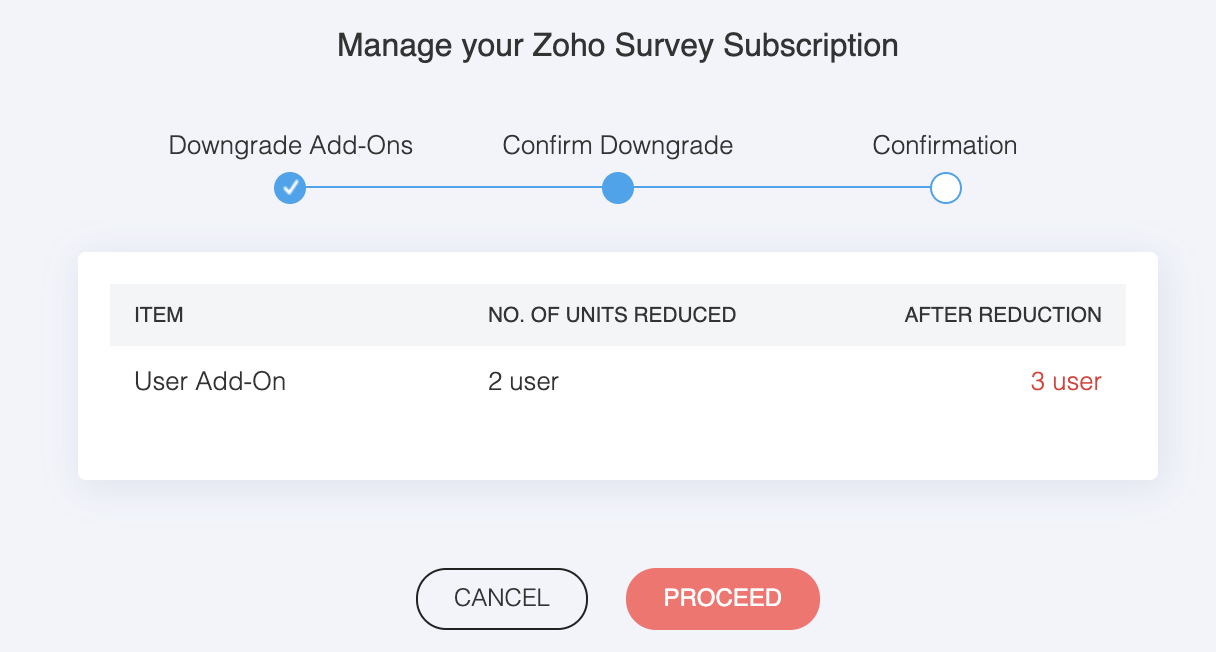Click progress line between first two steps
The height and width of the screenshot is (652, 1216).
(454, 188)
